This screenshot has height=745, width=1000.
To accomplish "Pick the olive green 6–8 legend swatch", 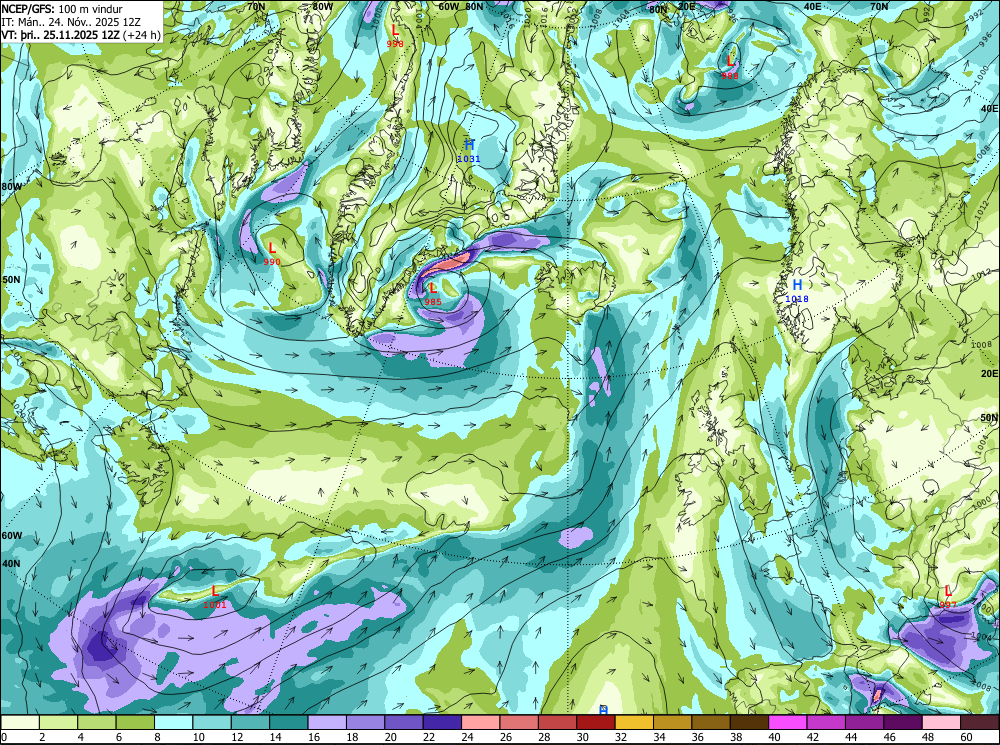I will [135, 722].
